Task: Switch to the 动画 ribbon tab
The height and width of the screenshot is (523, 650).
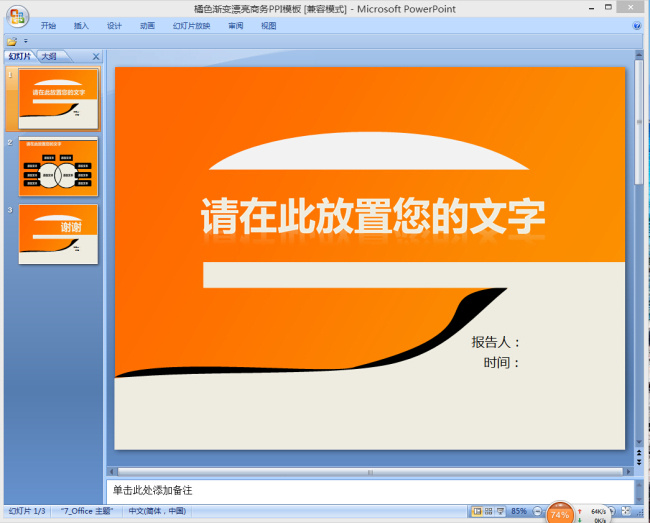Action: (147, 26)
